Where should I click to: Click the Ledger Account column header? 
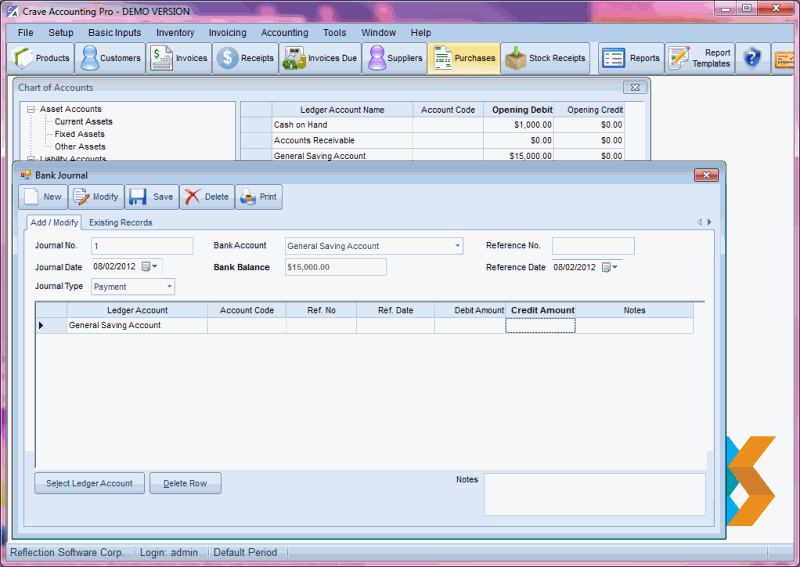(137, 310)
